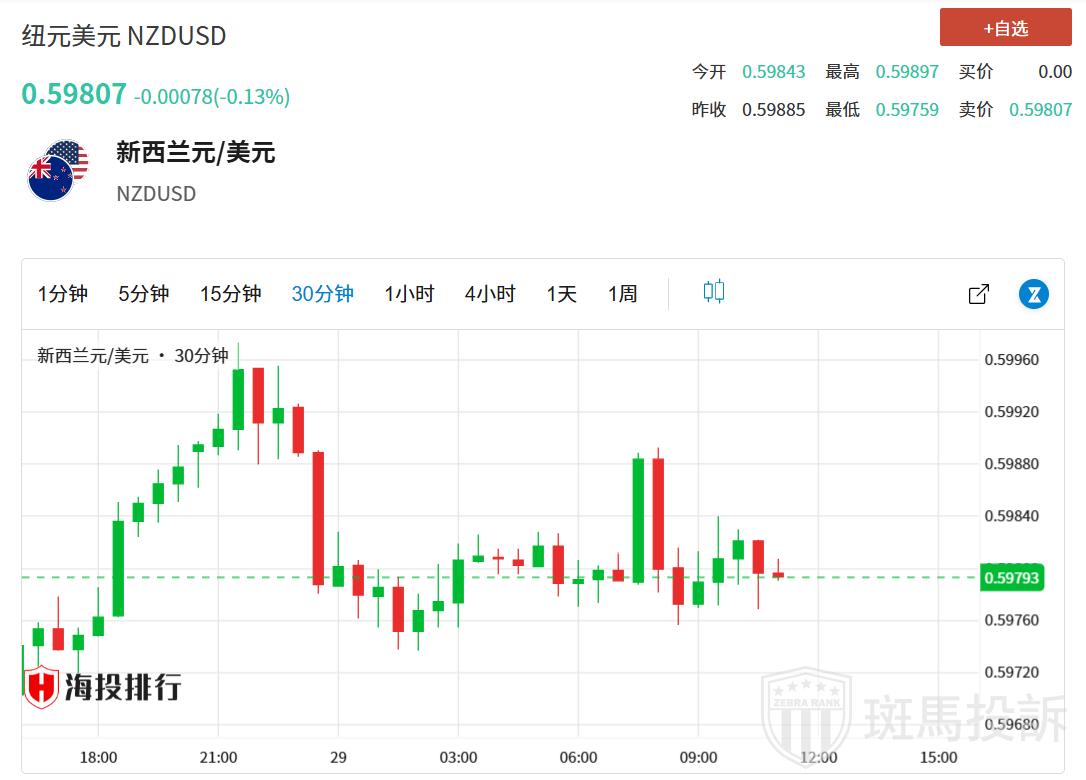The width and height of the screenshot is (1086, 780).
Task: Select the active 30分钟 interval
Action: (x=322, y=294)
